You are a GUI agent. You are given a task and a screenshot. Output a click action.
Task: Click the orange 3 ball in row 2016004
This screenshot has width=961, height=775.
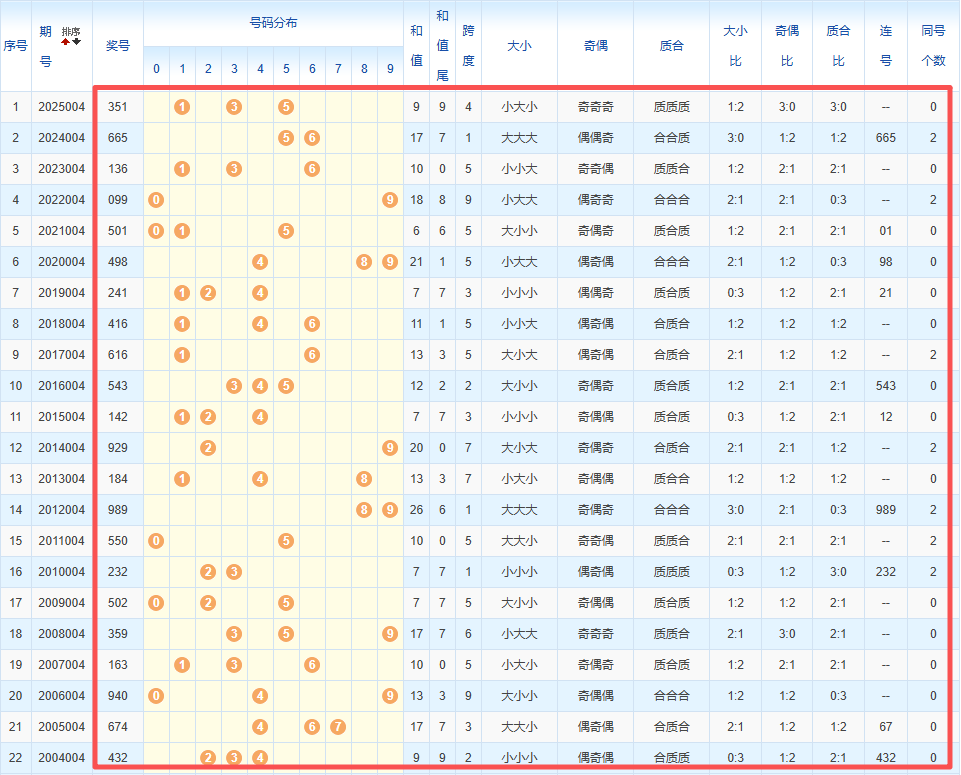click(234, 386)
